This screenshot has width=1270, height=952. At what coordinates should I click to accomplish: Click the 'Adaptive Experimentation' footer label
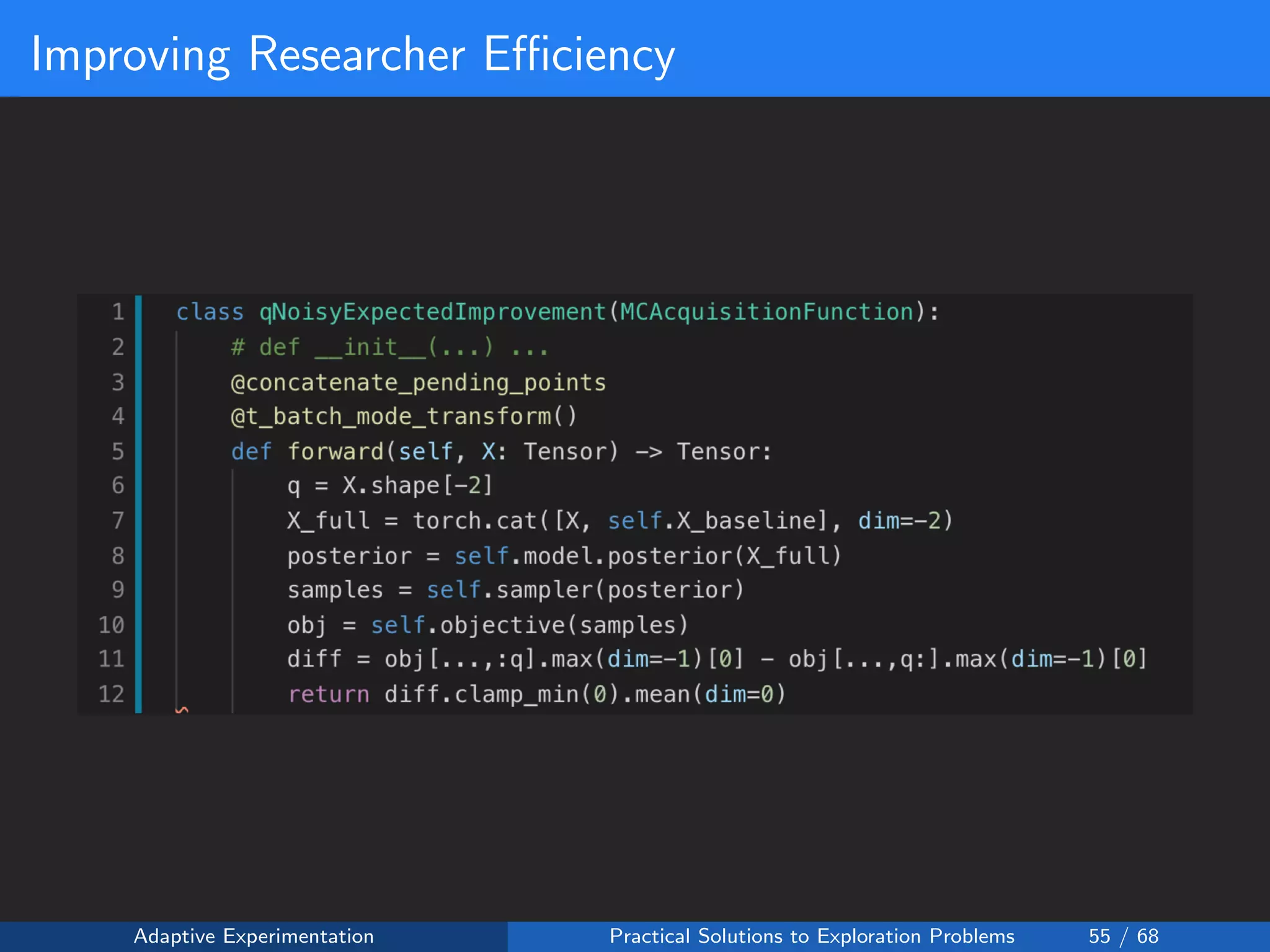tap(254, 936)
